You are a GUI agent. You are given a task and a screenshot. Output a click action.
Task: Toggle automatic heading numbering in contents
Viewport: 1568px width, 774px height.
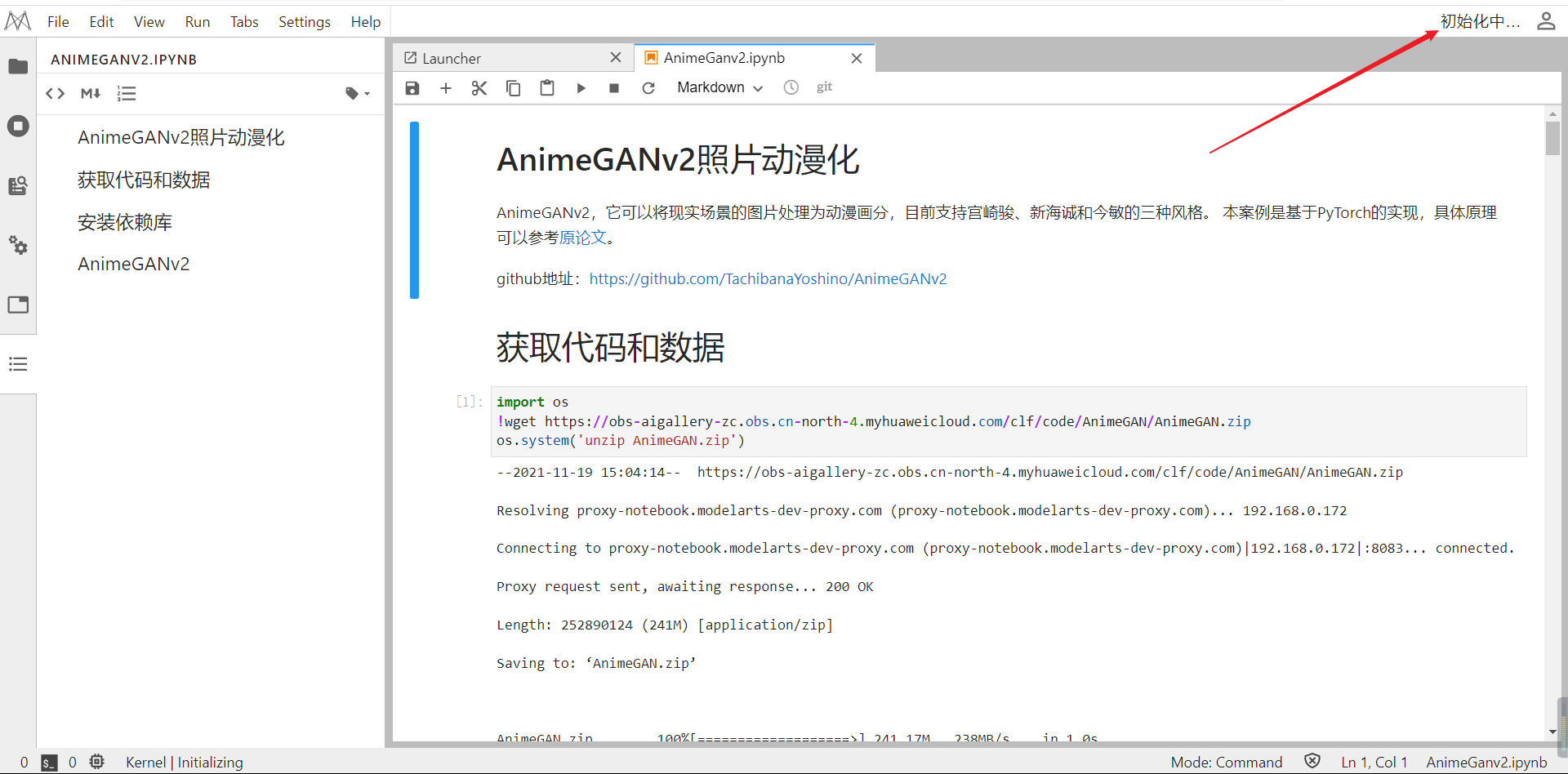(x=127, y=93)
